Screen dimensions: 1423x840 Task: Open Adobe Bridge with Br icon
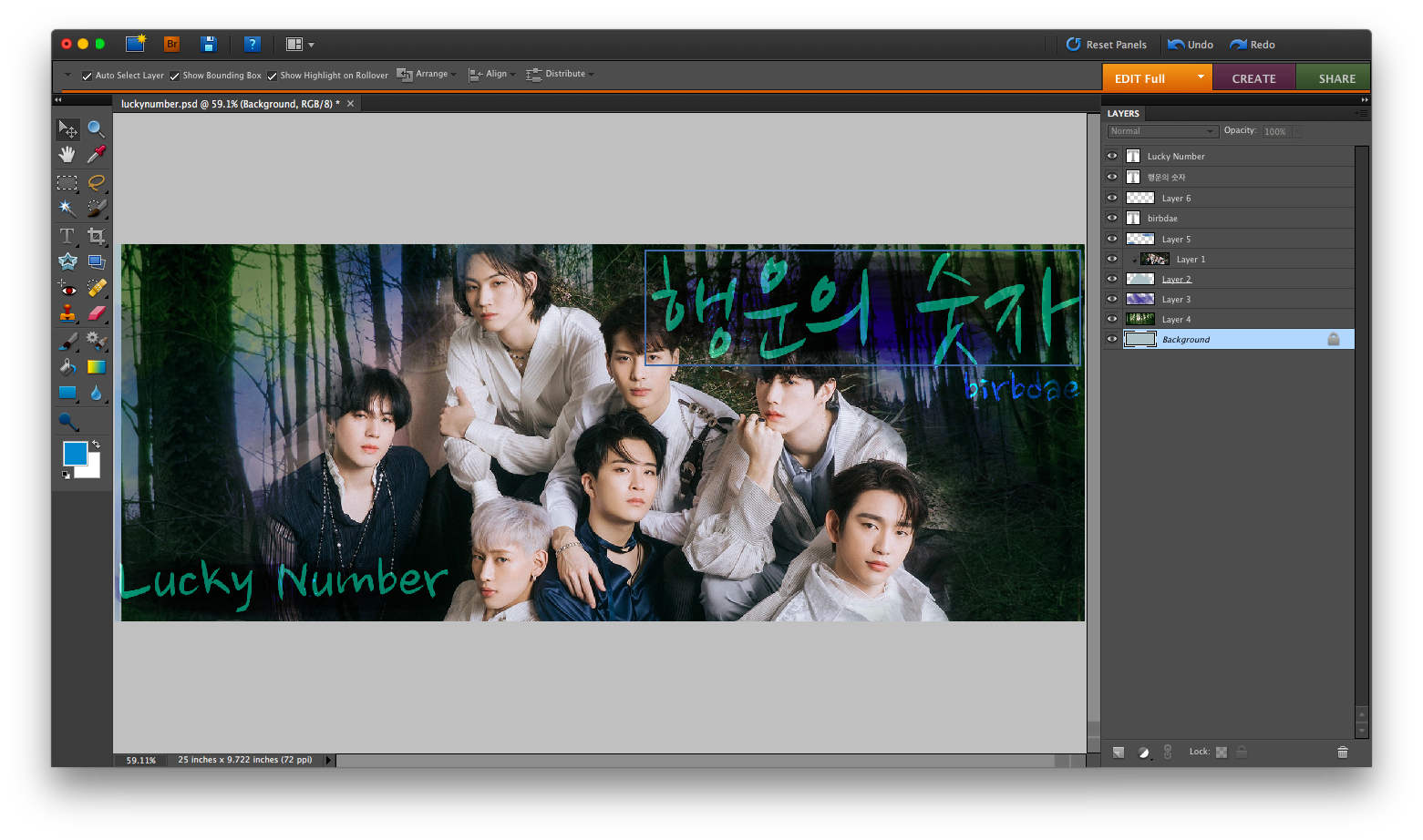tap(171, 44)
